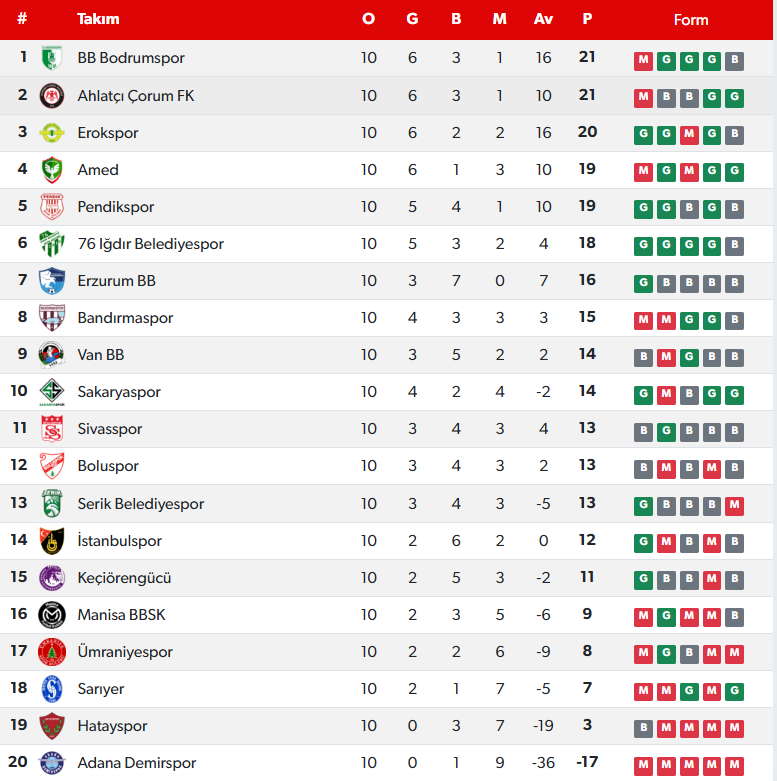Image resolution: width=777 pixels, height=781 pixels.
Task: Click the İstanbulspor team crest
Action: click(x=51, y=541)
